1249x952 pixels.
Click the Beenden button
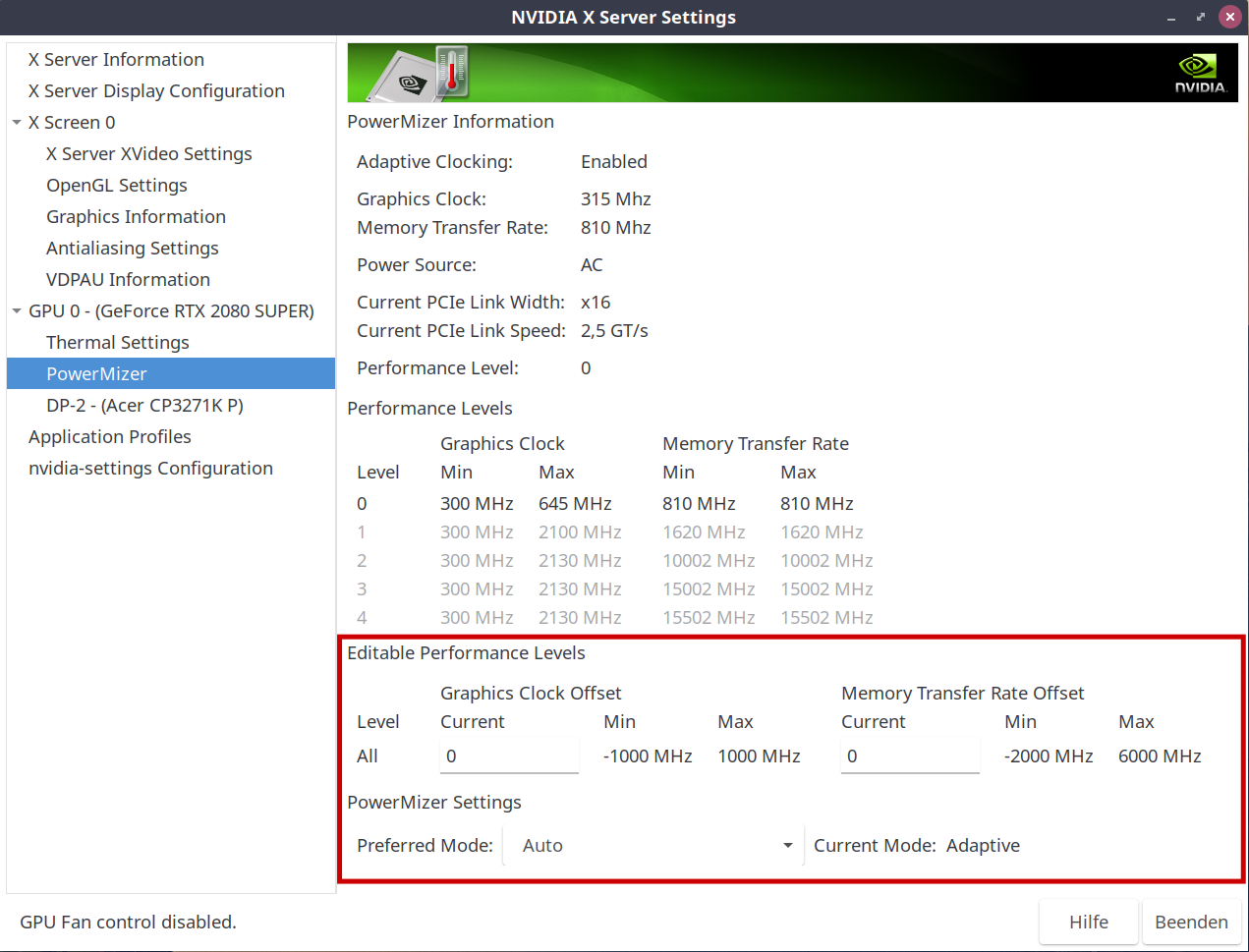[x=1191, y=923]
